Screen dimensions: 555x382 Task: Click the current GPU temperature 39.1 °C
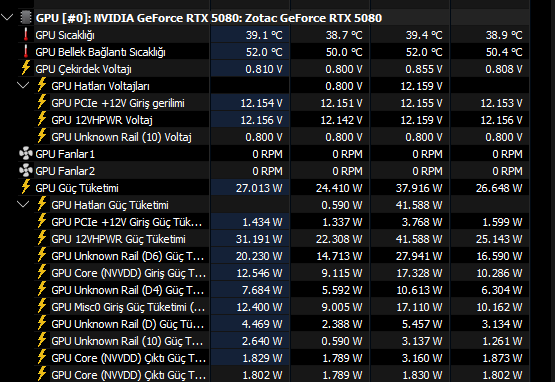[264, 35]
